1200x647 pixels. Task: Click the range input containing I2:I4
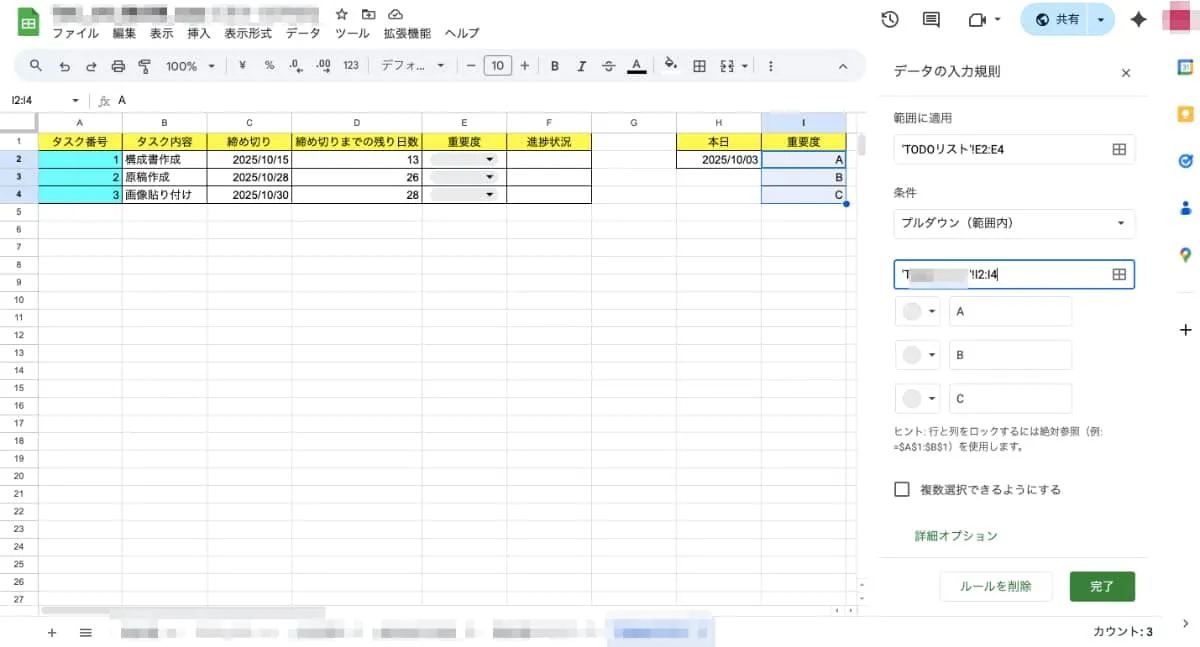coord(1000,274)
